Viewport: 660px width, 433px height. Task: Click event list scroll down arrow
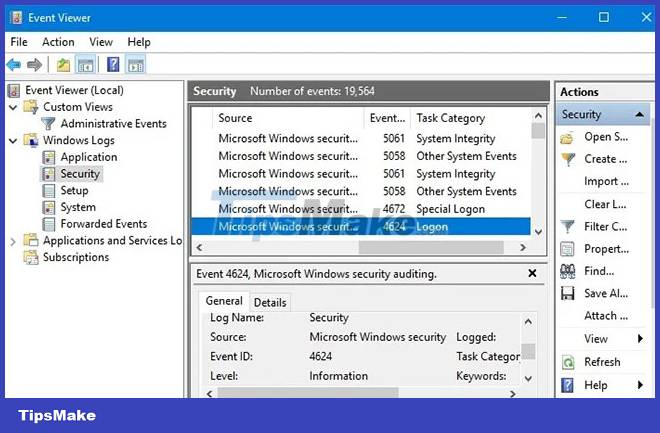[x=538, y=232]
